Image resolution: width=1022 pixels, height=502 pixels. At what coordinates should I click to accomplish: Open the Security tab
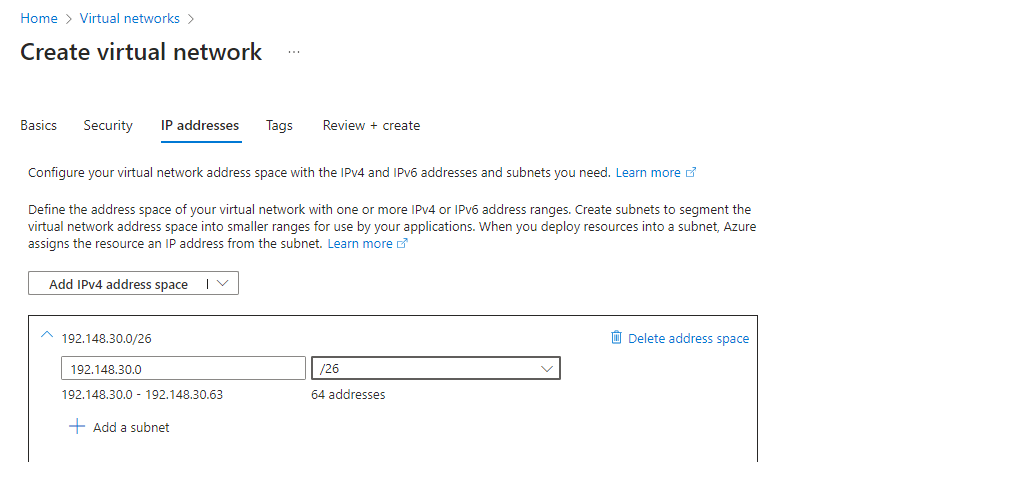108,126
